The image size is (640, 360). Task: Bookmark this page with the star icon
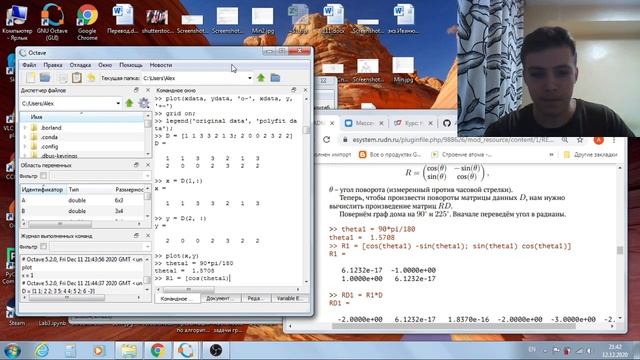point(580,140)
